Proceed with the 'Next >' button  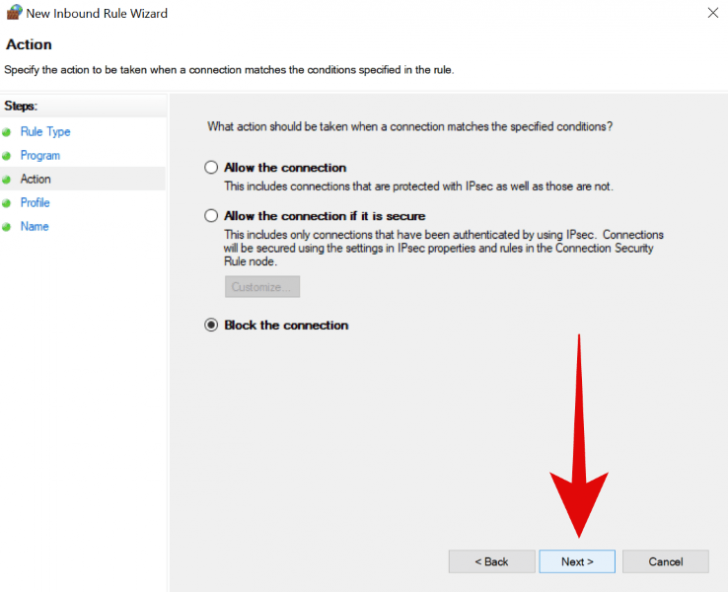pos(577,561)
